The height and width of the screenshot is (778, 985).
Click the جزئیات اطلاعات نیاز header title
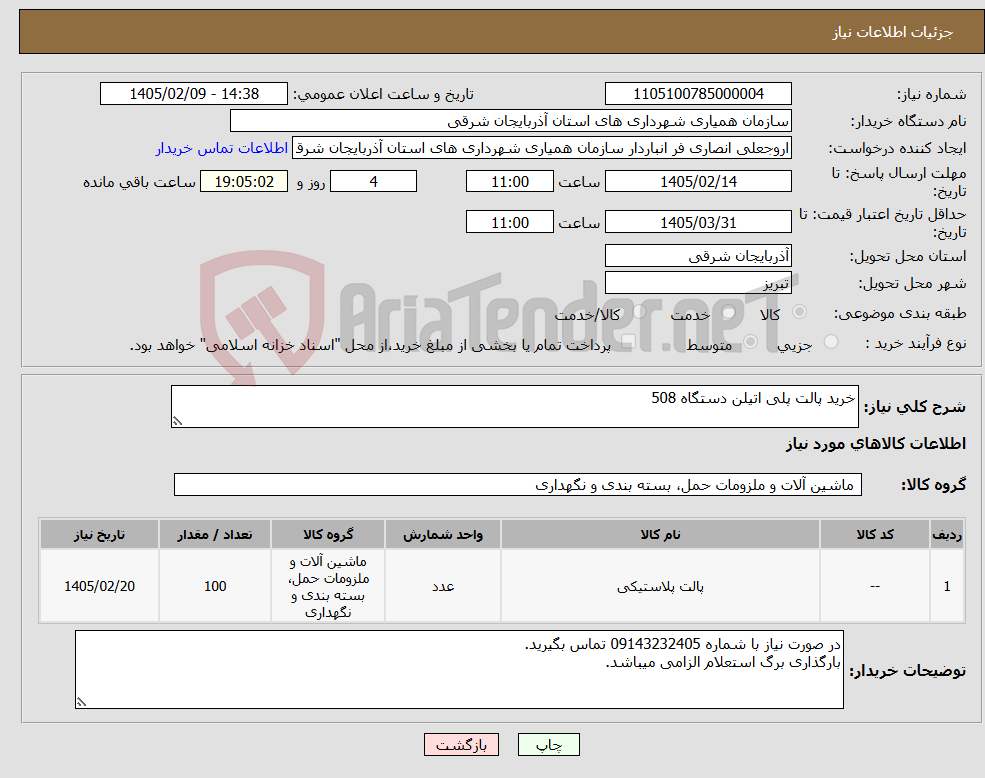pos(893,32)
